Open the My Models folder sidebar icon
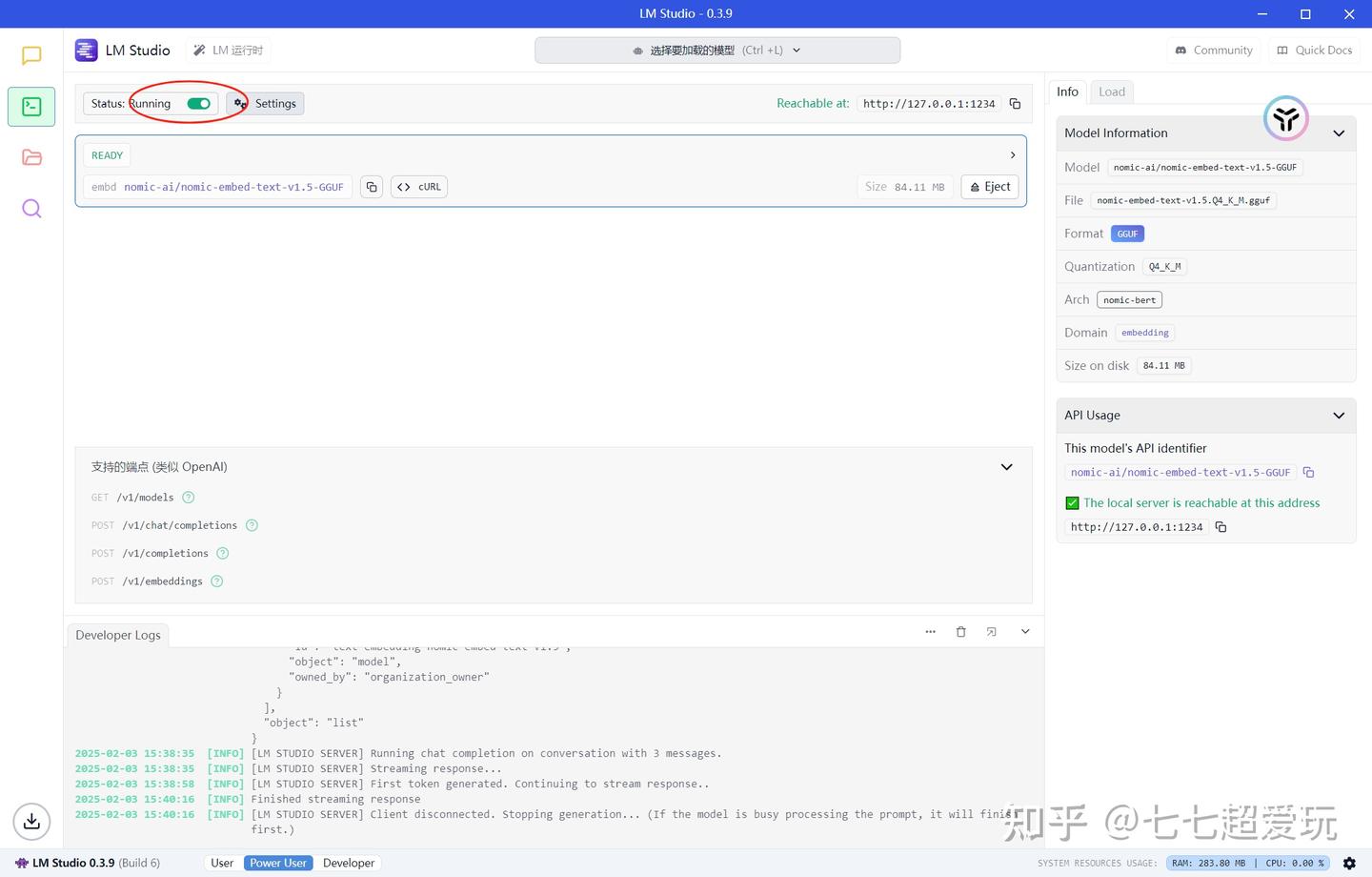The height and width of the screenshot is (877, 1372). coord(31,157)
